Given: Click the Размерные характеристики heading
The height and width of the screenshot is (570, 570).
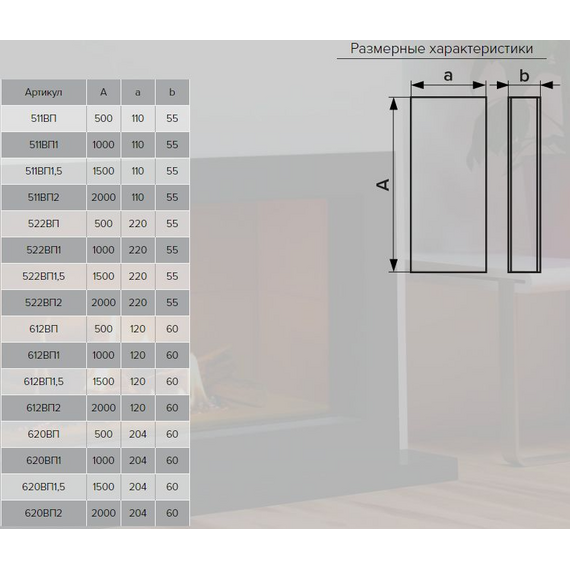Looking at the screenshot, I should pyautogui.click(x=441, y=49).
